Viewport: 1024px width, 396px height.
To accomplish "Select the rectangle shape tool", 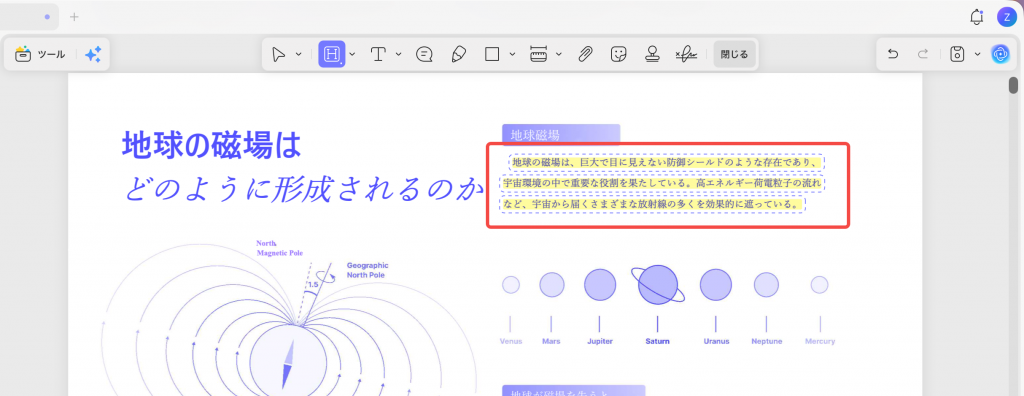I will coord(492,54).
